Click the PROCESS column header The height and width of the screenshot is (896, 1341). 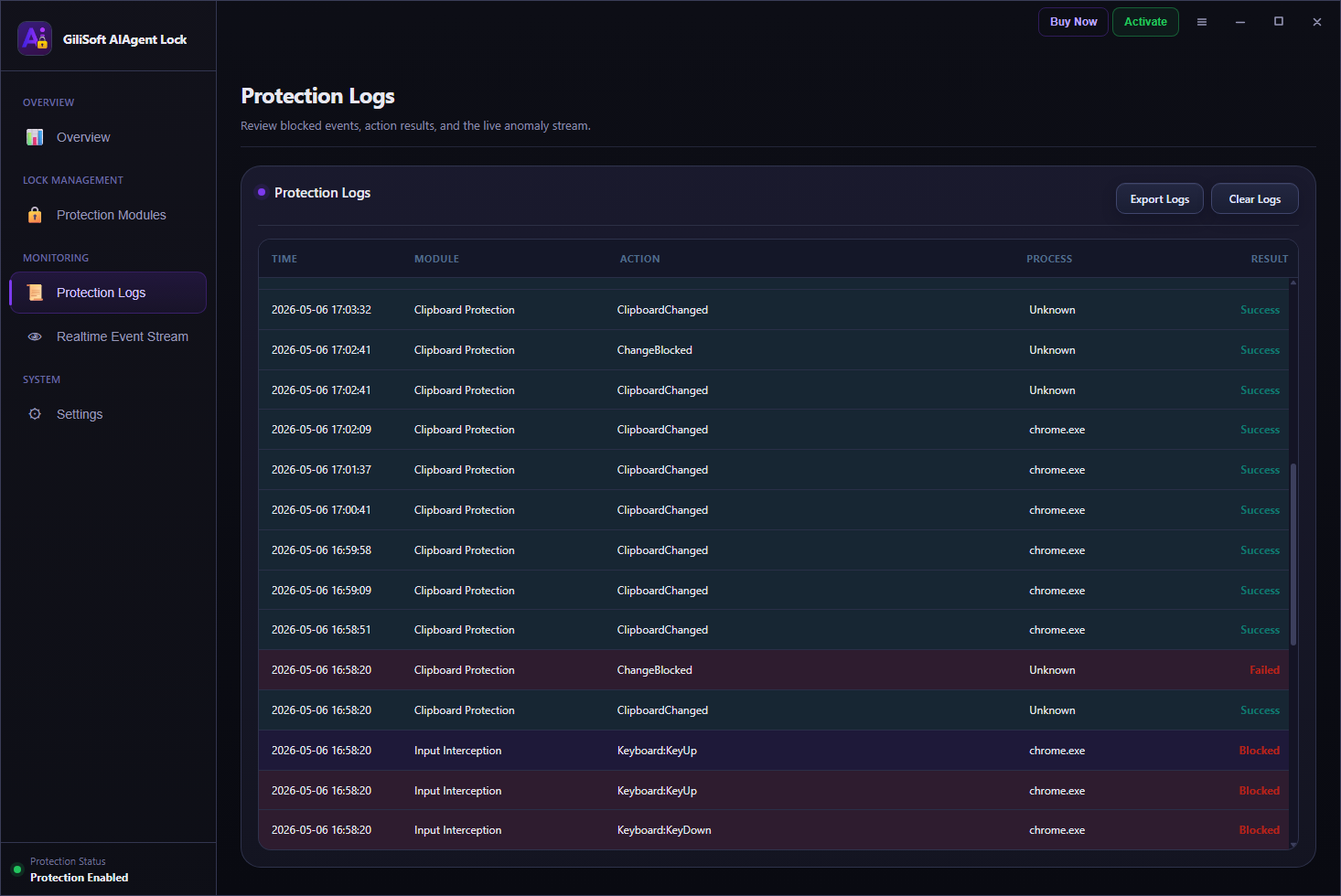coord(1049,259)
